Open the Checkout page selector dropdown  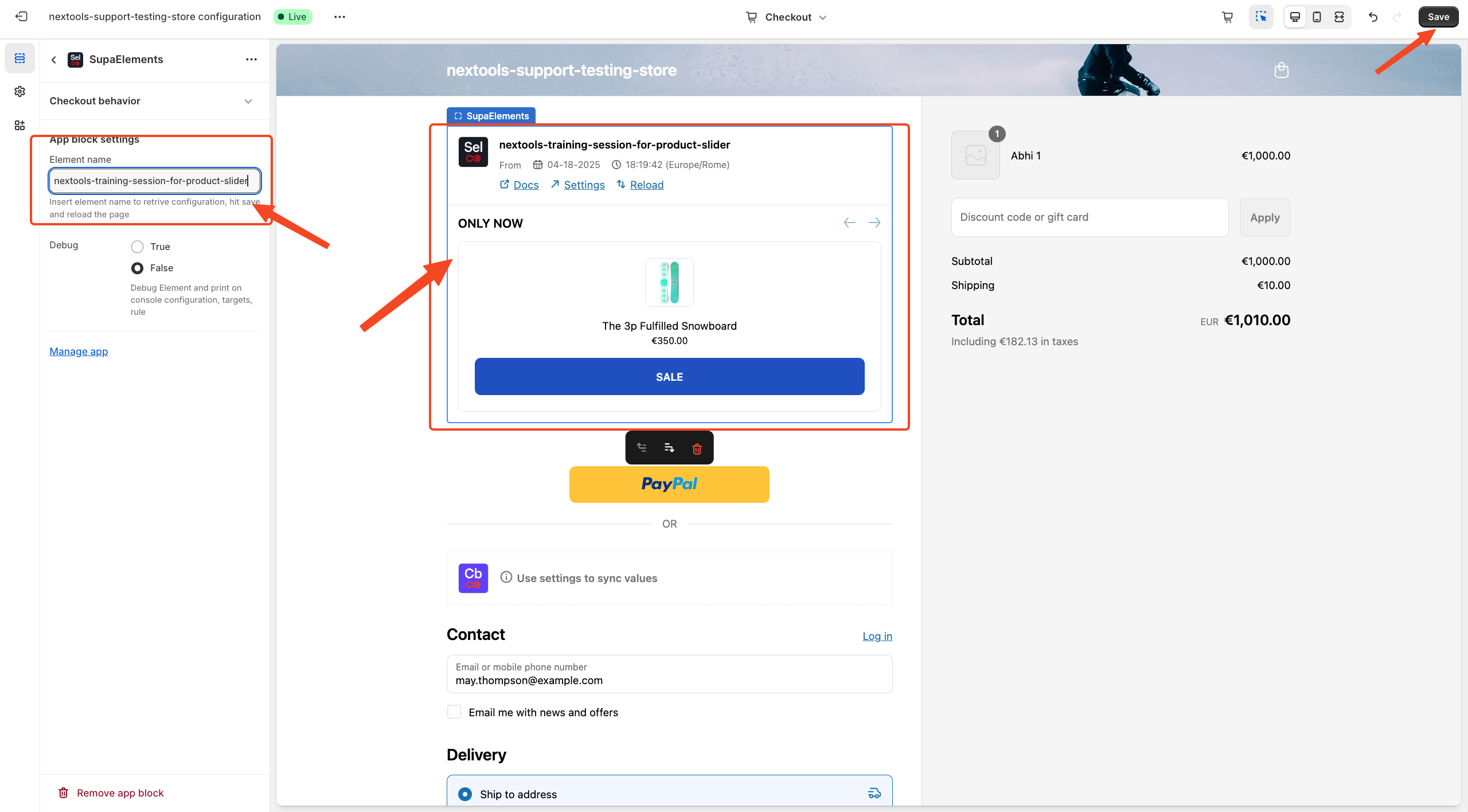pos(786,17)
